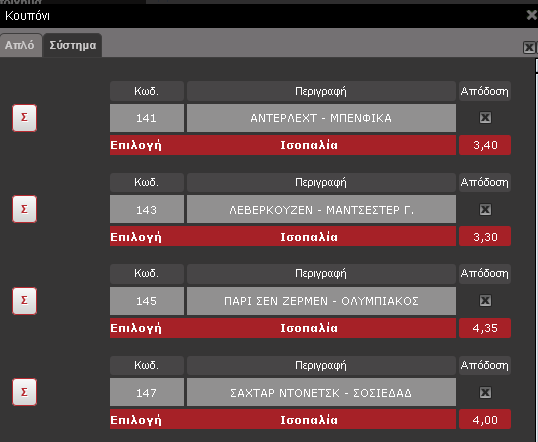Click the Σ button for match 143
Screen dimensions: 538x442
click(x=24, y=209)
